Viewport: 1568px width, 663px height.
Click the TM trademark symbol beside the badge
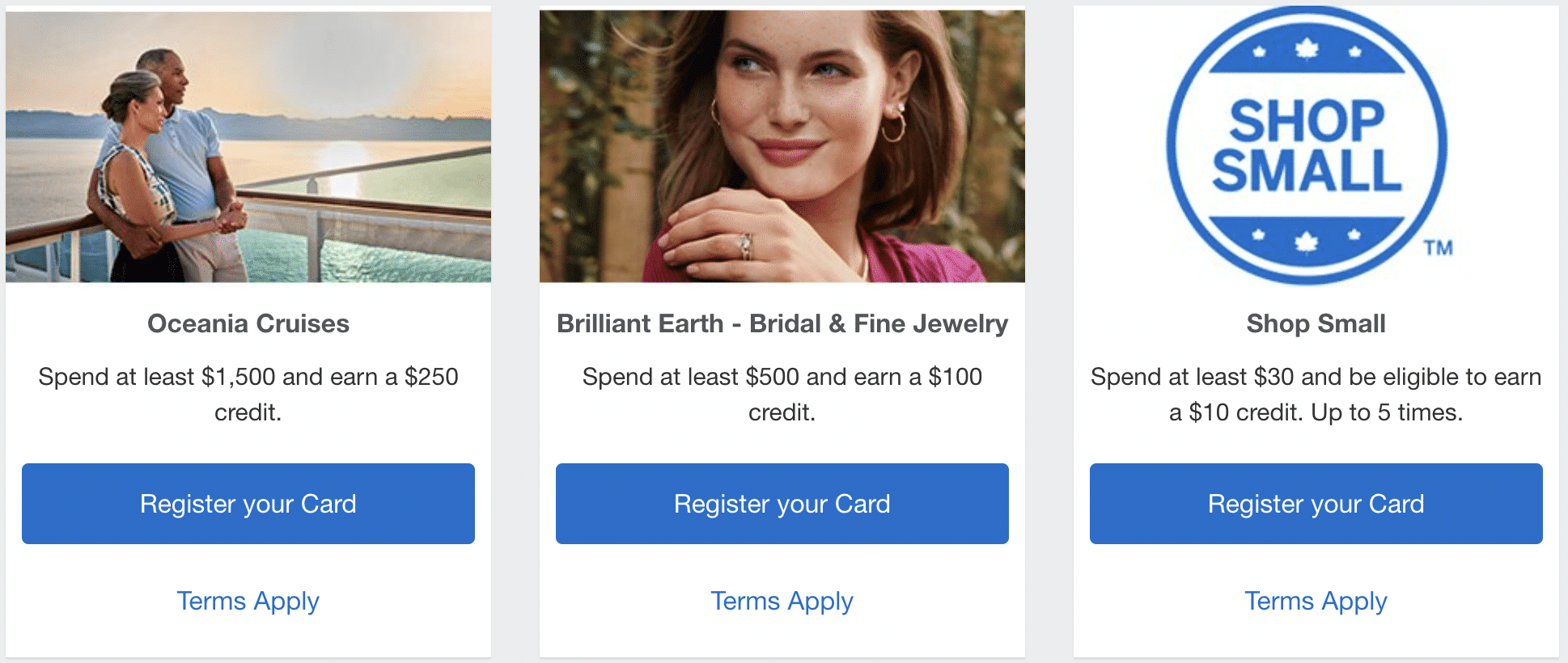click(1438, 247)
